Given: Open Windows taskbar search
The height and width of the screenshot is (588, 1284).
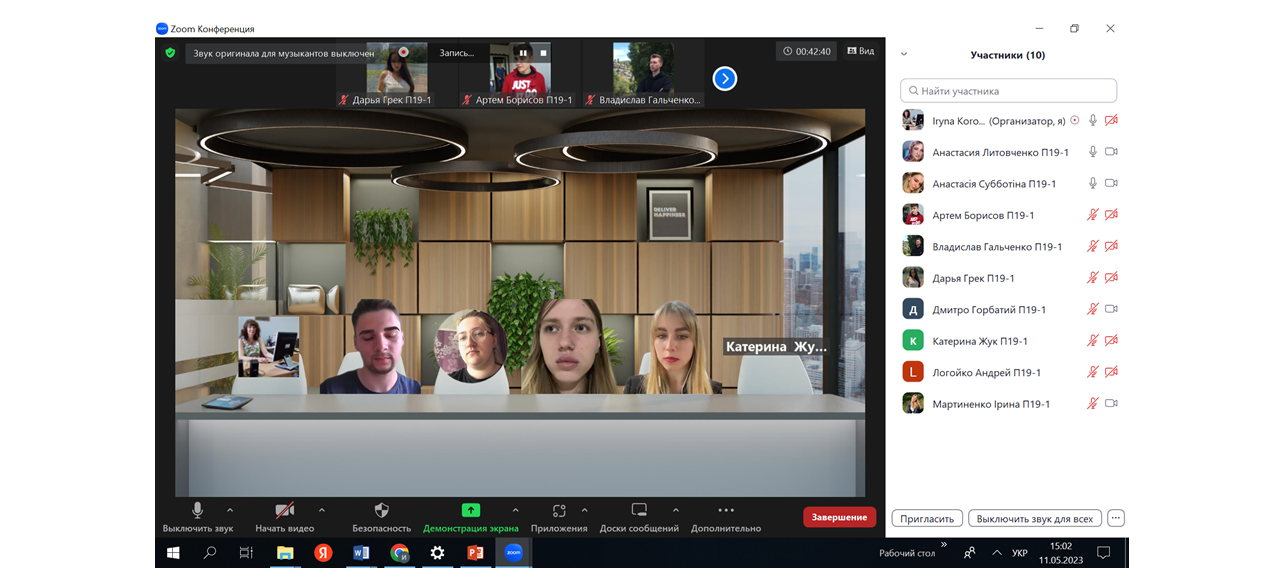Looking at the screenshot, I should [x=210, y=552].
